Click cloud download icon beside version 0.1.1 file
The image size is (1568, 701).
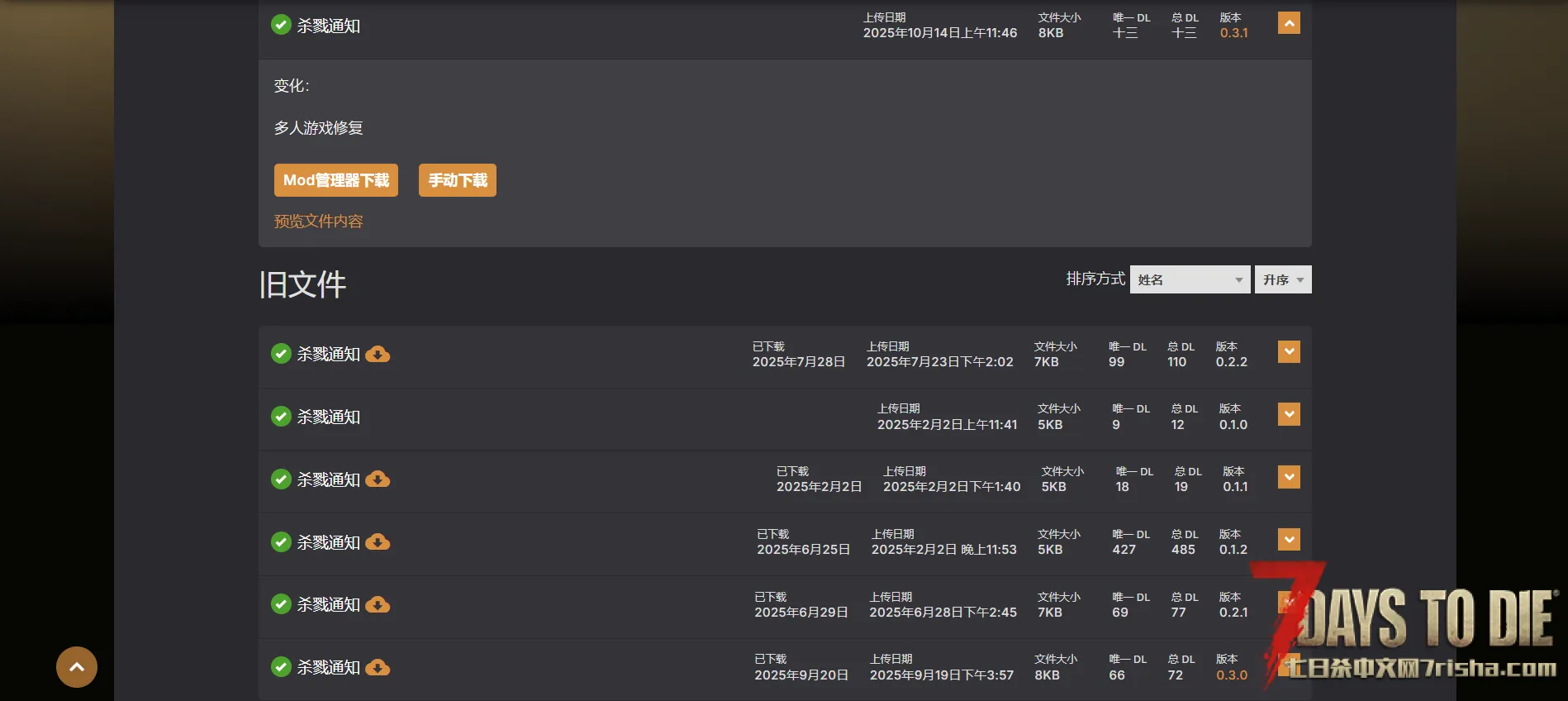[x=378, y=479]
